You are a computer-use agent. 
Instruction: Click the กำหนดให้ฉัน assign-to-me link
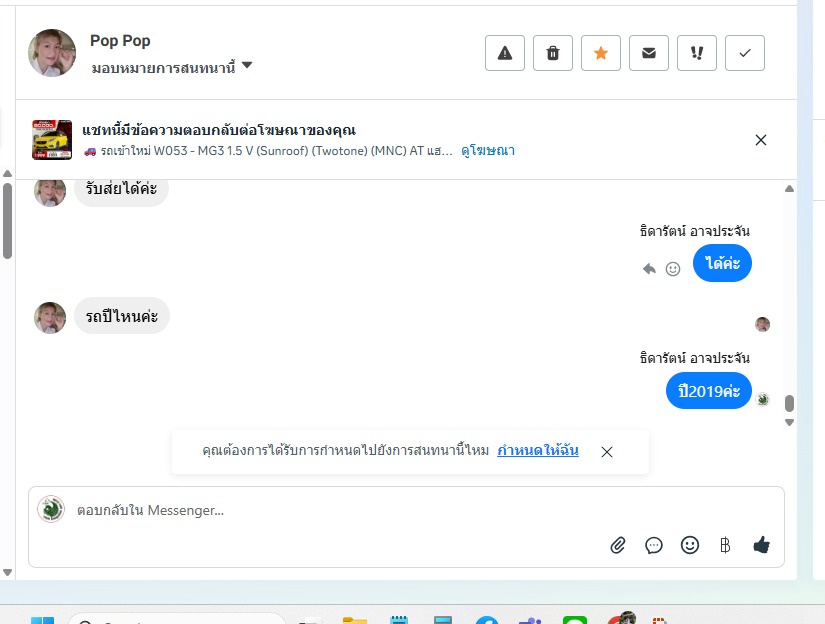(538, 450)
